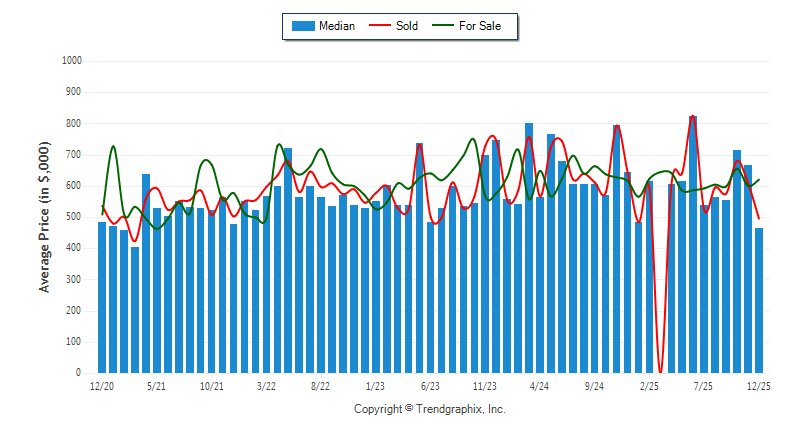Click the first median bar at 12/20
The width and height of the screenshot is (800, 434).
[x=102, y=297]
